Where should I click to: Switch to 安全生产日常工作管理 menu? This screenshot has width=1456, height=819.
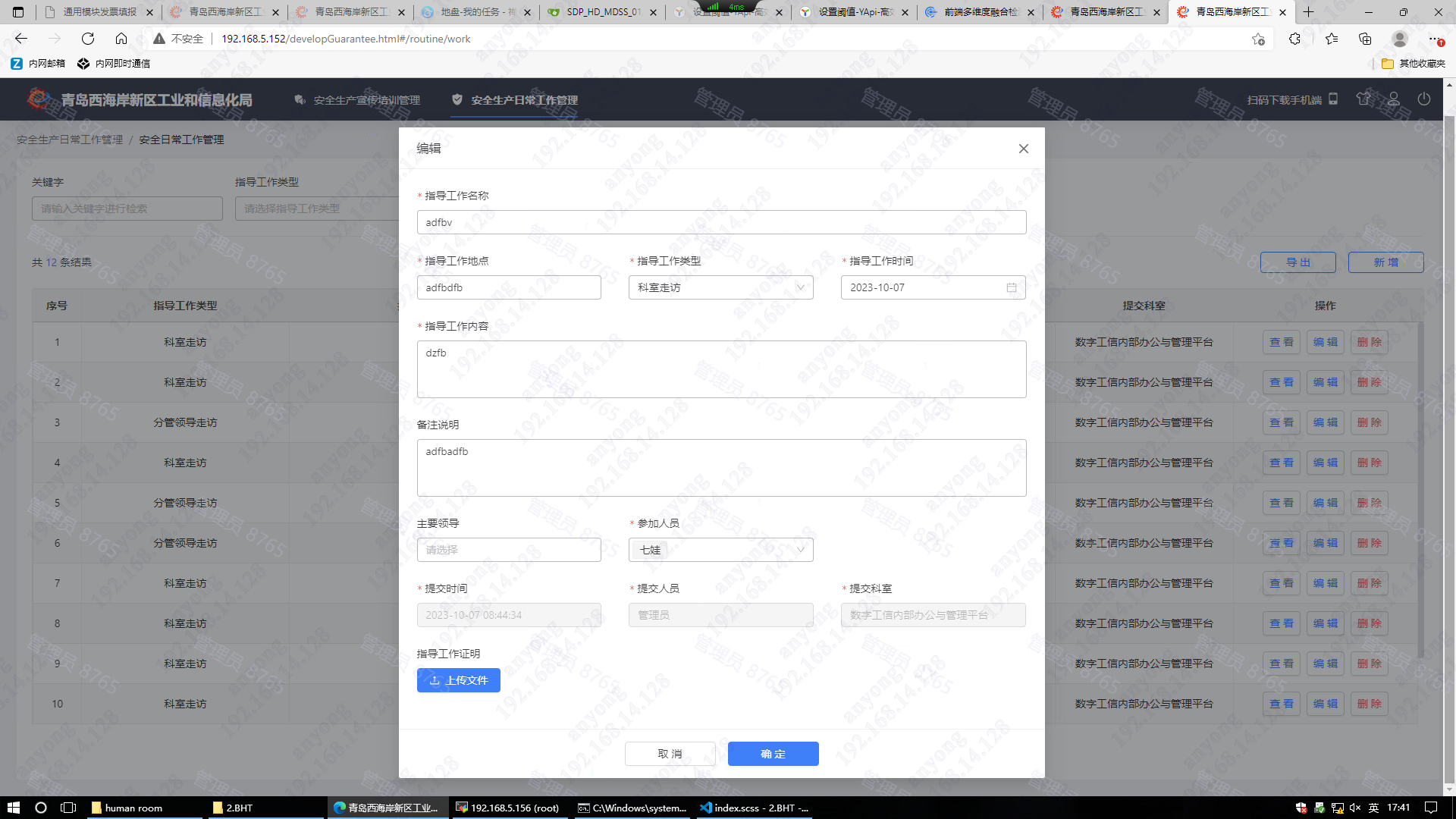[x=515, y=100]
